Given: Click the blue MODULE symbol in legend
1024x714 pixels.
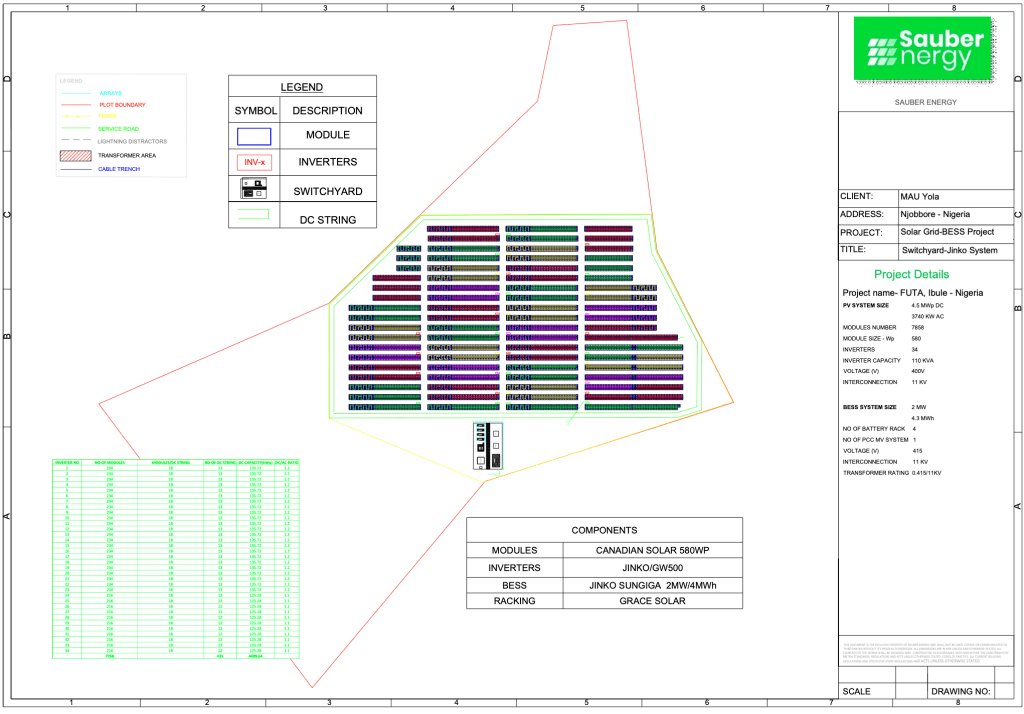Looking at the screenshot, I should pos(254,135).
